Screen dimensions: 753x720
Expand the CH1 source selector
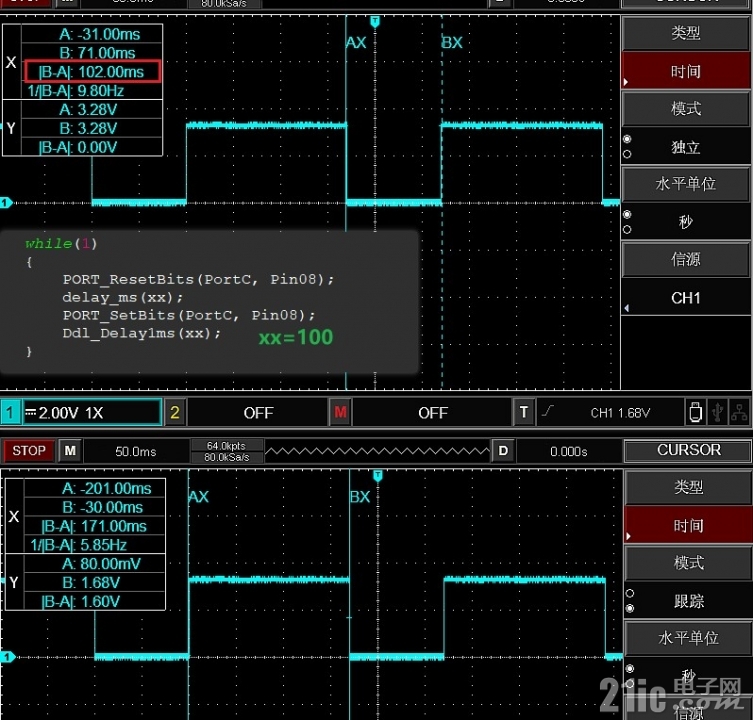pos(685,298)
